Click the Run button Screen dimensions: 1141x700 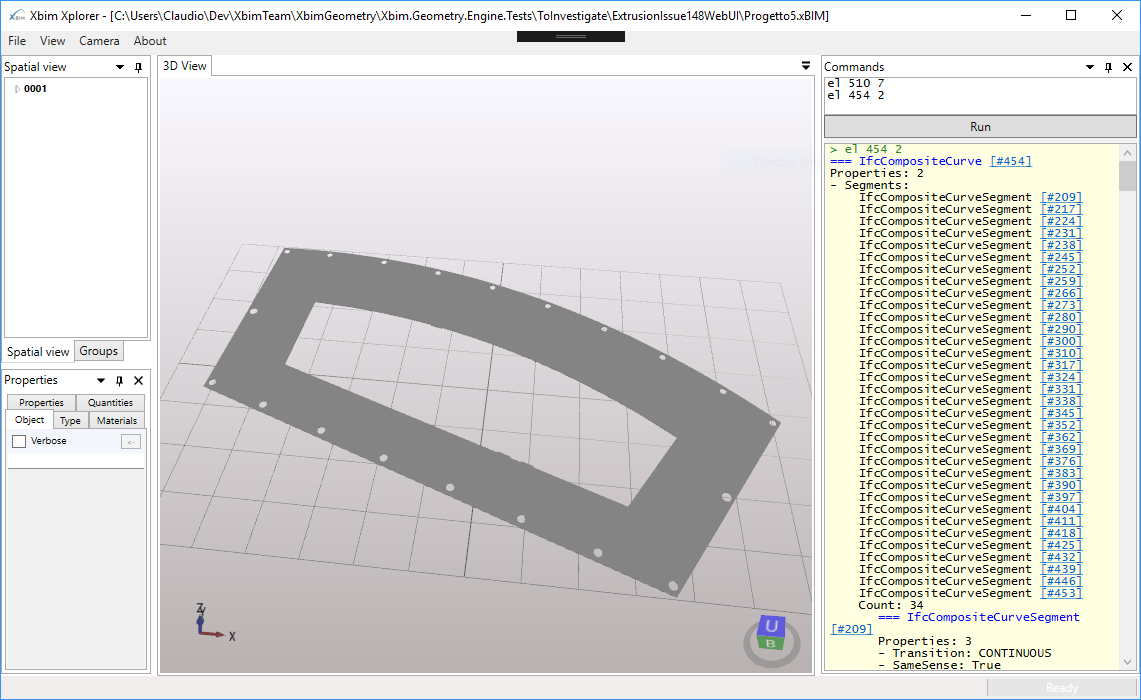coord(980,126)
